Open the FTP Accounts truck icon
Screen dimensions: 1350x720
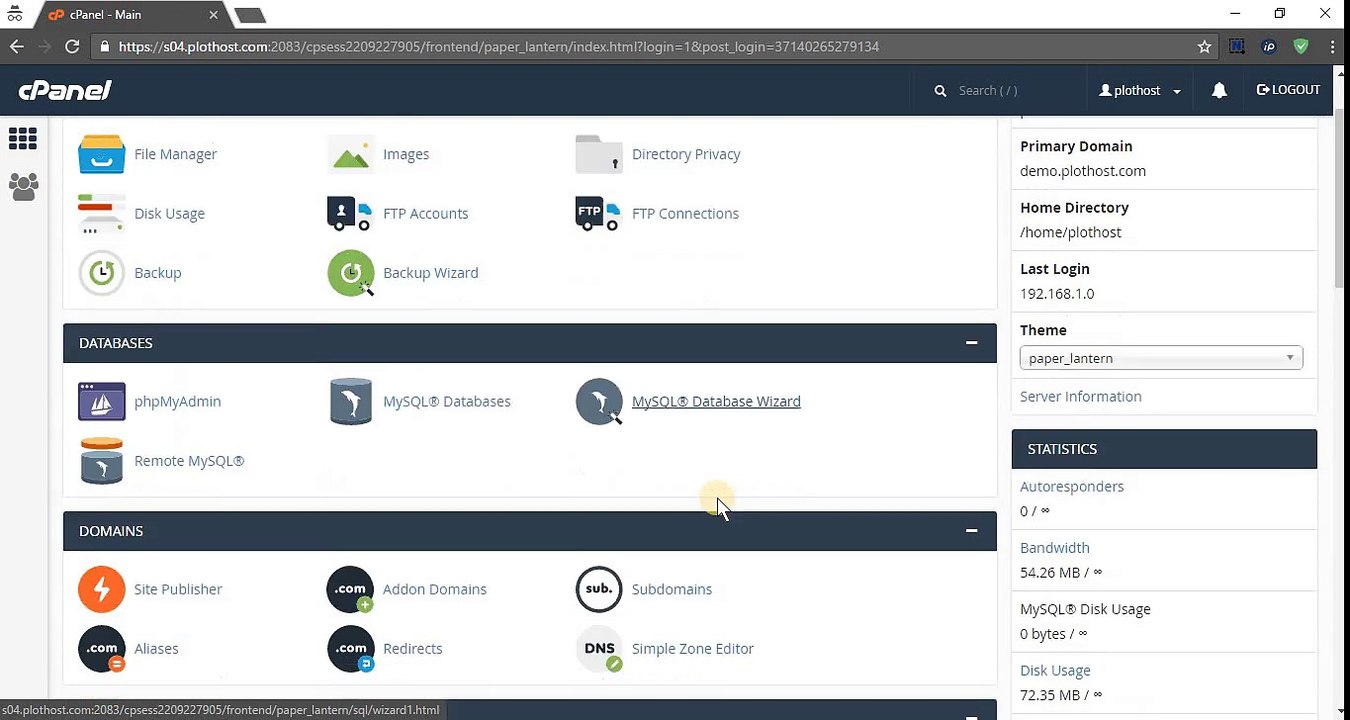tap(350, 213)
